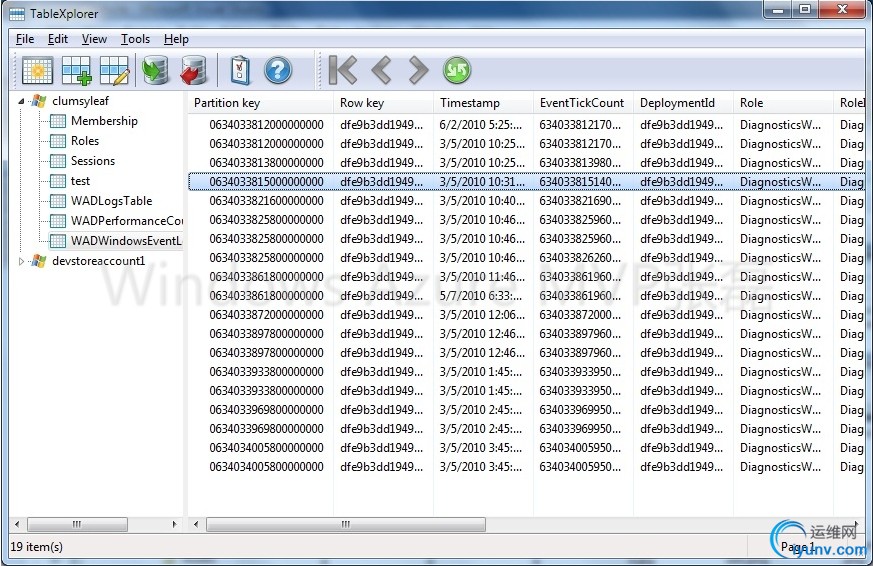This screenshot has height=566, width=873.
Task: Click the tree panel horizontal scrollbar thumb
Action: (77, 524)
